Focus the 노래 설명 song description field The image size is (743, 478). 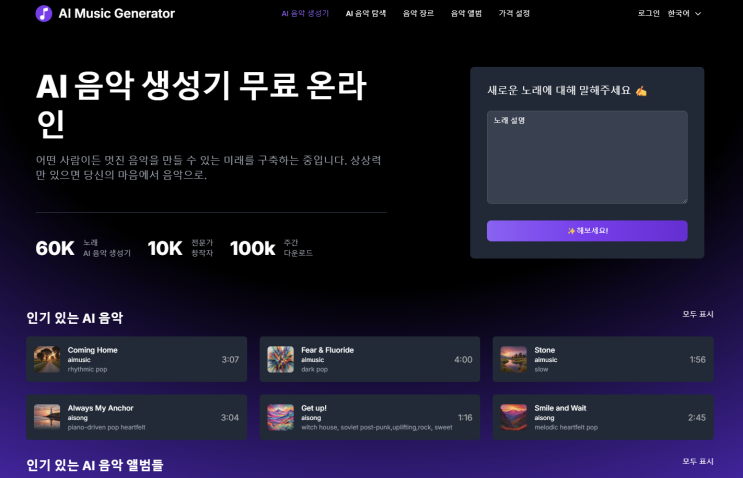click(x=587, y=157)
